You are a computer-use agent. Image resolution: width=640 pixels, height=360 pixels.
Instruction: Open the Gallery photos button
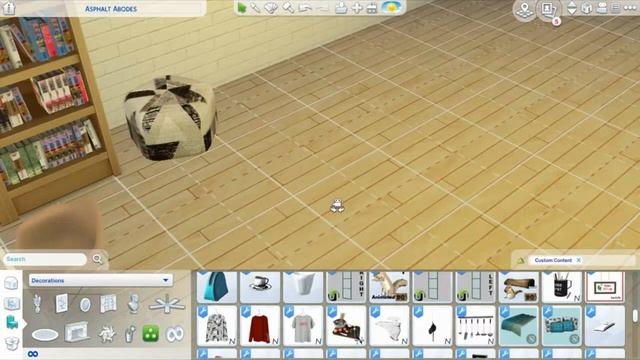coord(548,9)
